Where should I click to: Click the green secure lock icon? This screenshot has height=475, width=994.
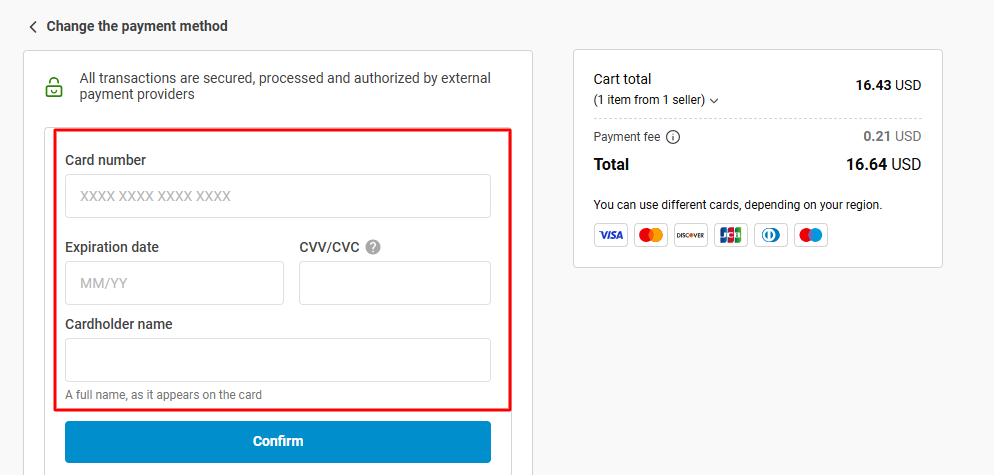pyautogui.click(x=55, y=87)
